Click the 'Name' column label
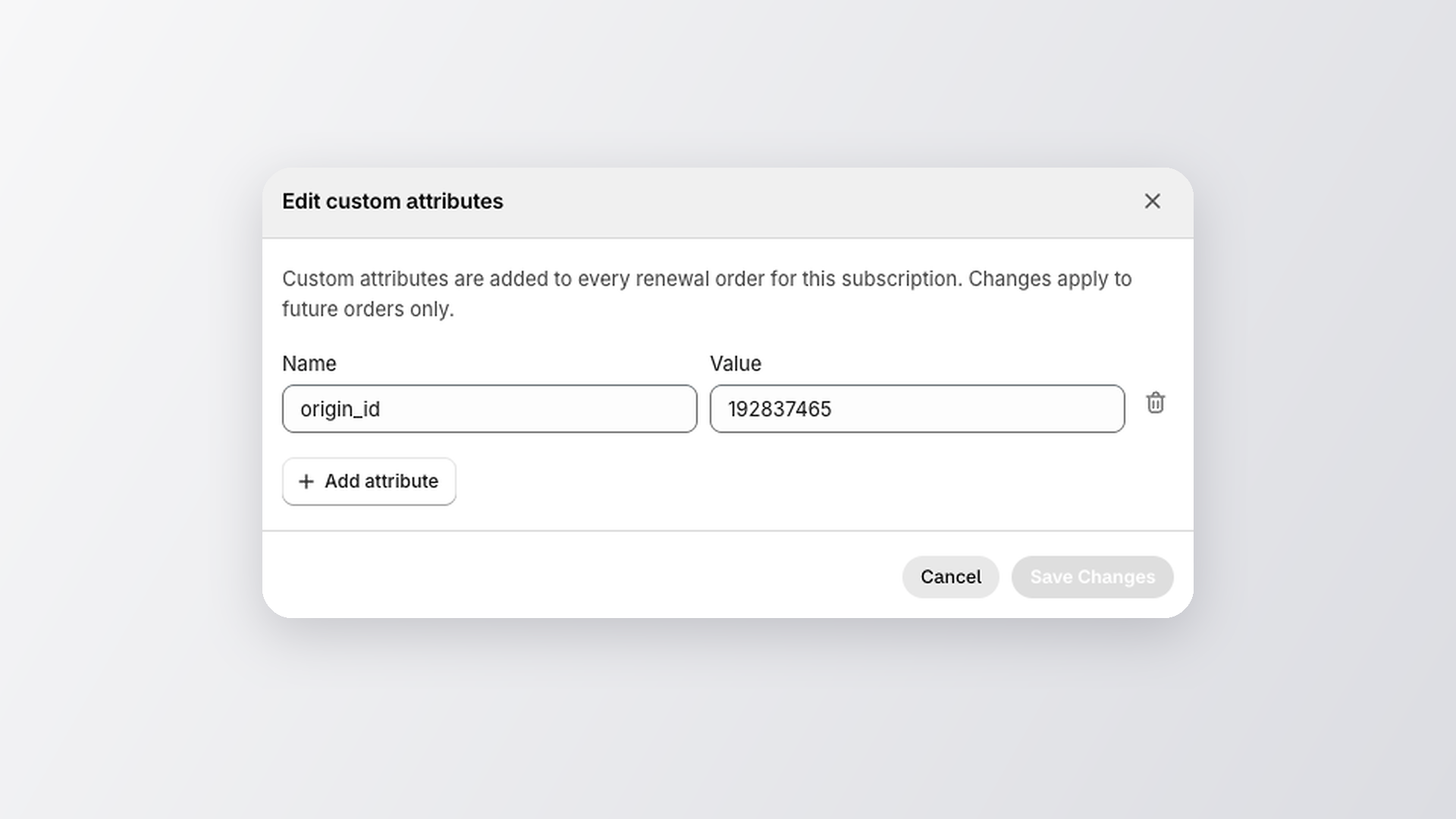 (x=309, y=364)
